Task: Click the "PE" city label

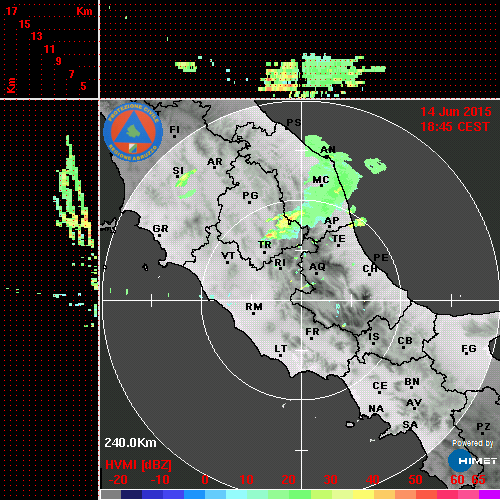Action: point(381,258)
